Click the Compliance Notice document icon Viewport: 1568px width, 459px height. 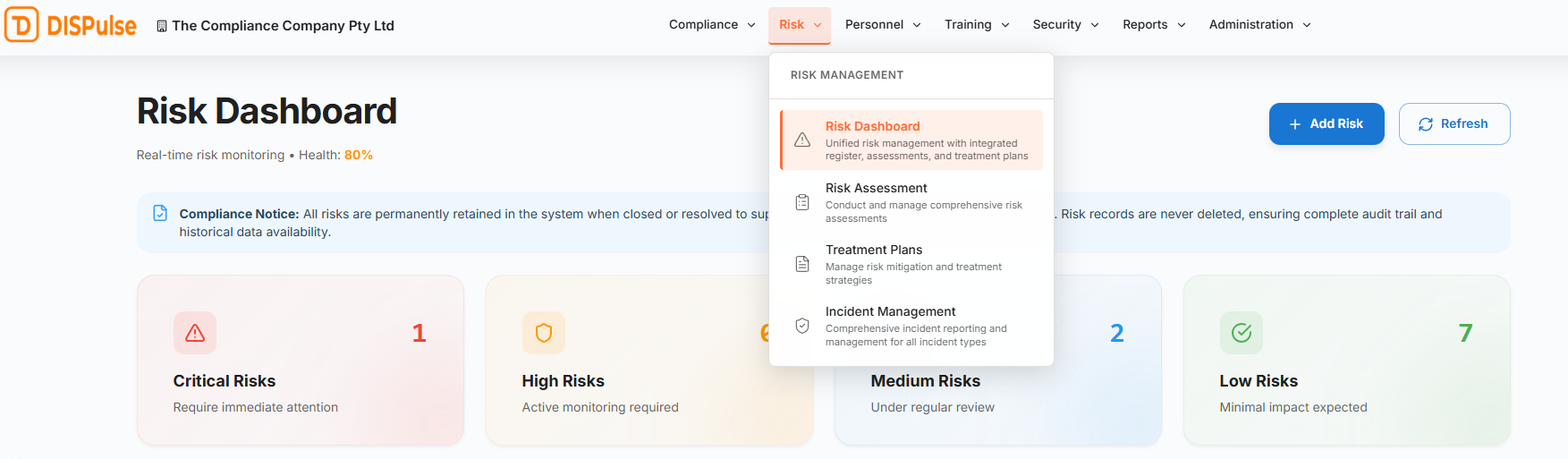(x=160, y=213)
